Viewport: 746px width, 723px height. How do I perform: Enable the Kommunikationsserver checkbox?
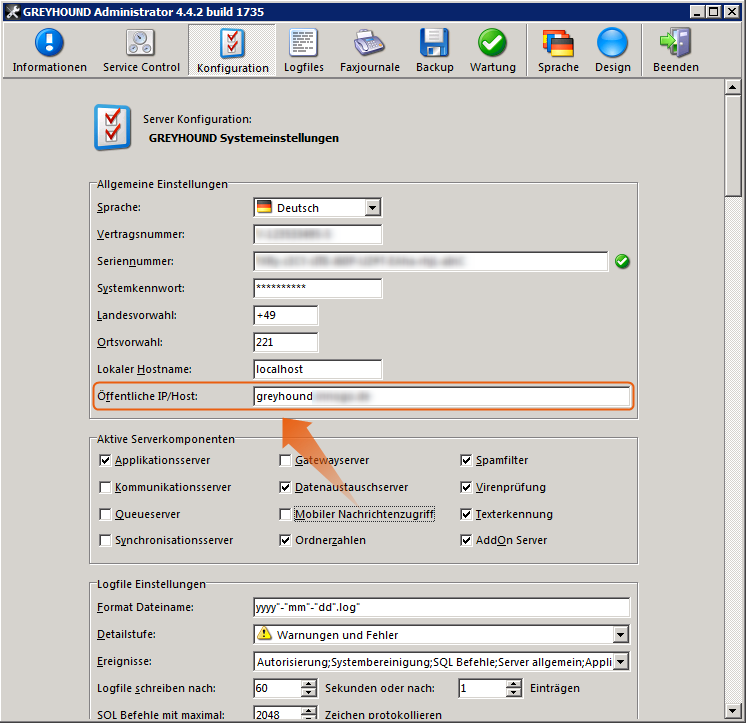pos(105,487)
